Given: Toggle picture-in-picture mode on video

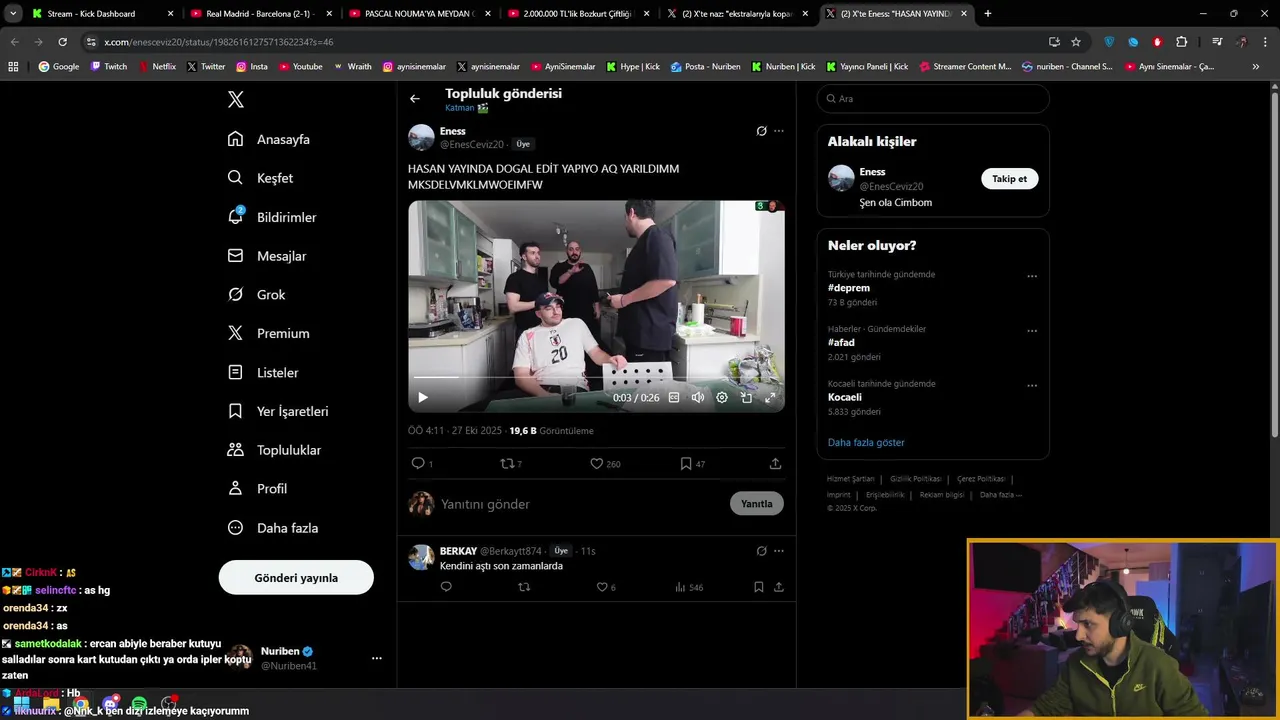Looking at the screenshot, I should [x=746, y=397].
